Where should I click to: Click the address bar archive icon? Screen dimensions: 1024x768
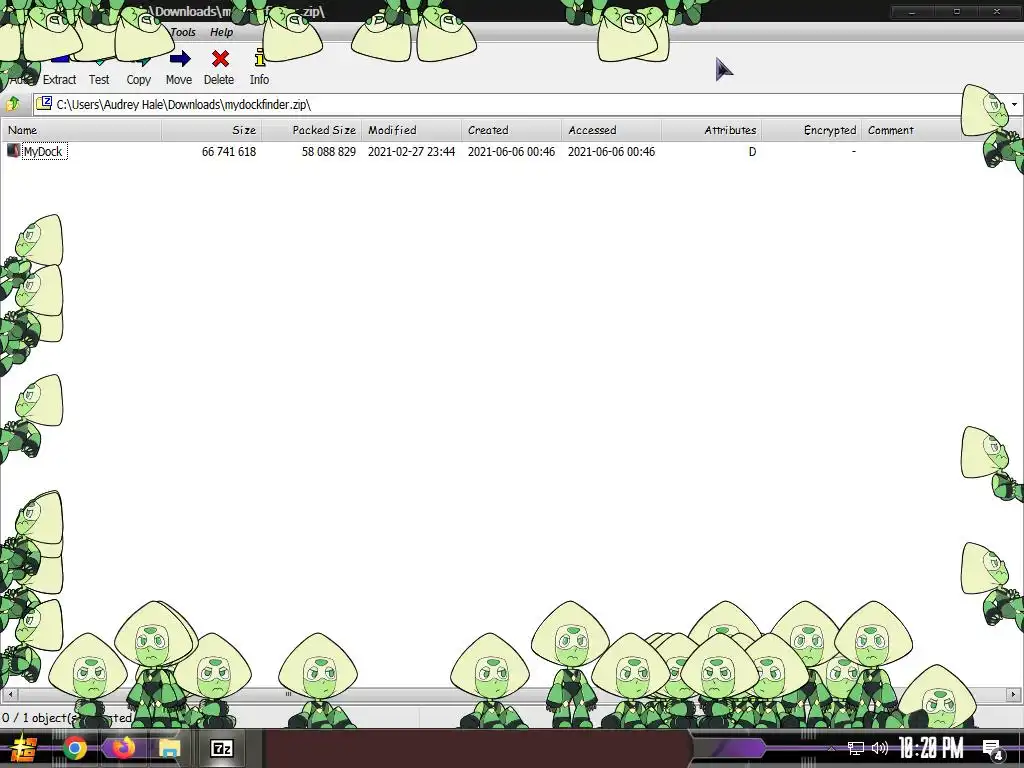click(44, 104)
